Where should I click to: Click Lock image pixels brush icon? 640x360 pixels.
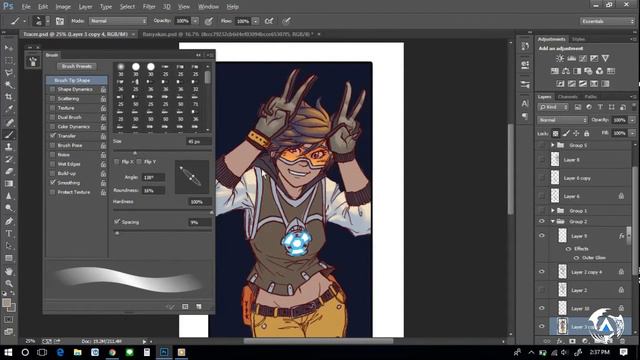(566, 133)
